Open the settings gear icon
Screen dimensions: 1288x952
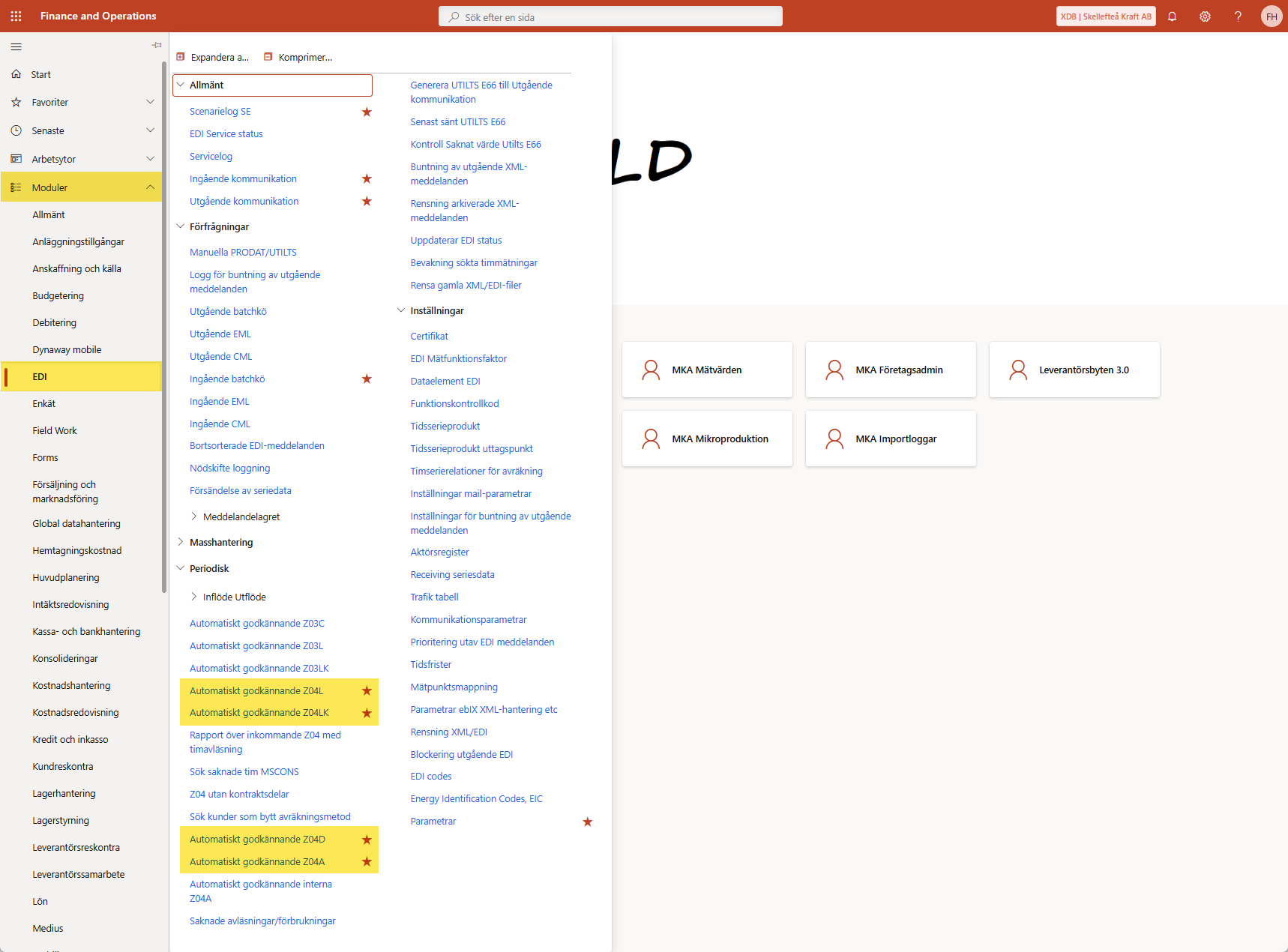[x=1205, y=16]
